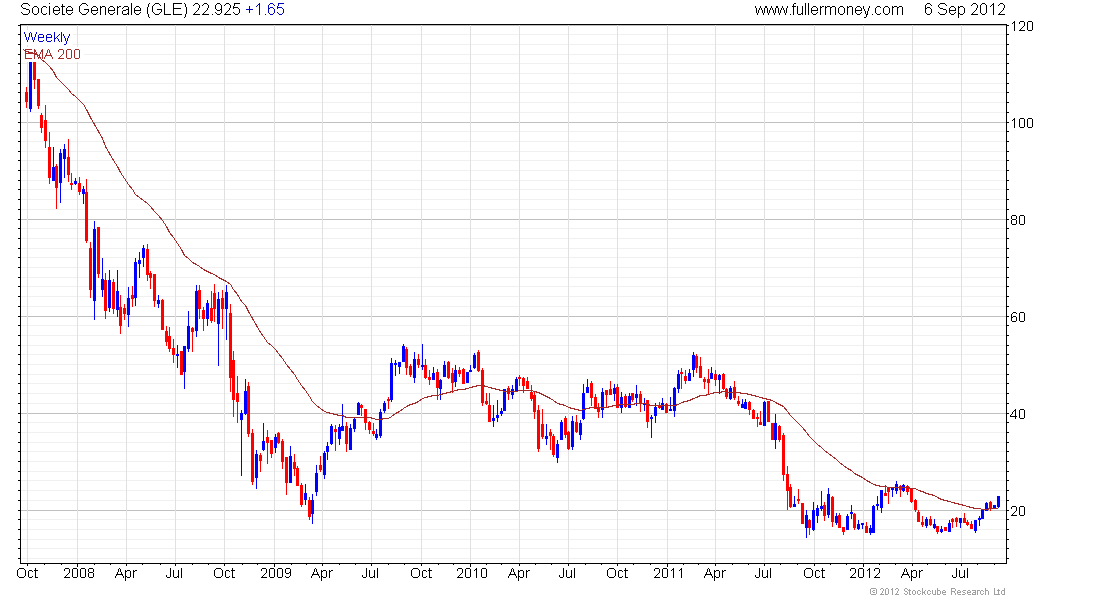Click the '2010' year label on time axis
This screenshot has height=600, width=1100.
(x=471, y=573)
